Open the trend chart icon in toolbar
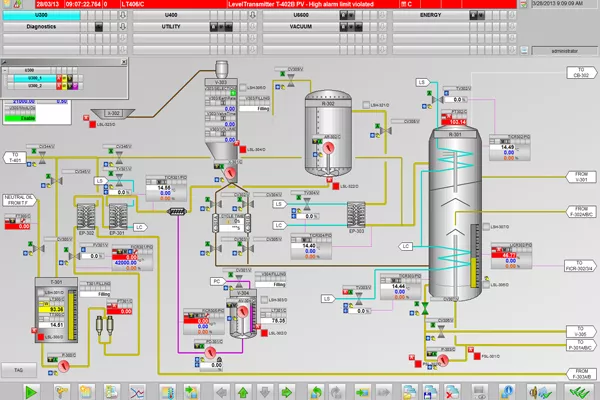The height and width of the screenshot is (400, 600). (x=139, y=390)
